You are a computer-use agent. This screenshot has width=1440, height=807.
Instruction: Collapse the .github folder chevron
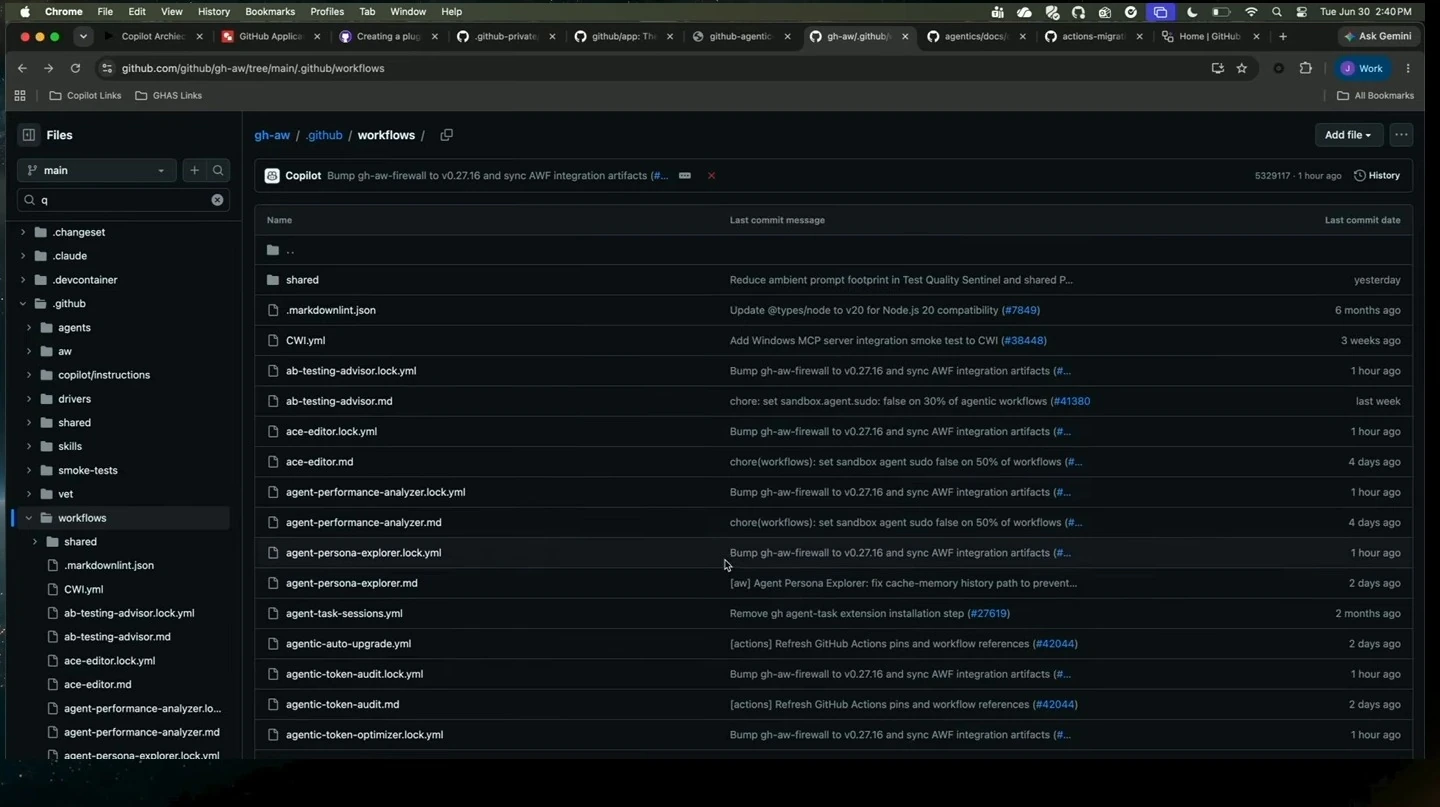23,304
